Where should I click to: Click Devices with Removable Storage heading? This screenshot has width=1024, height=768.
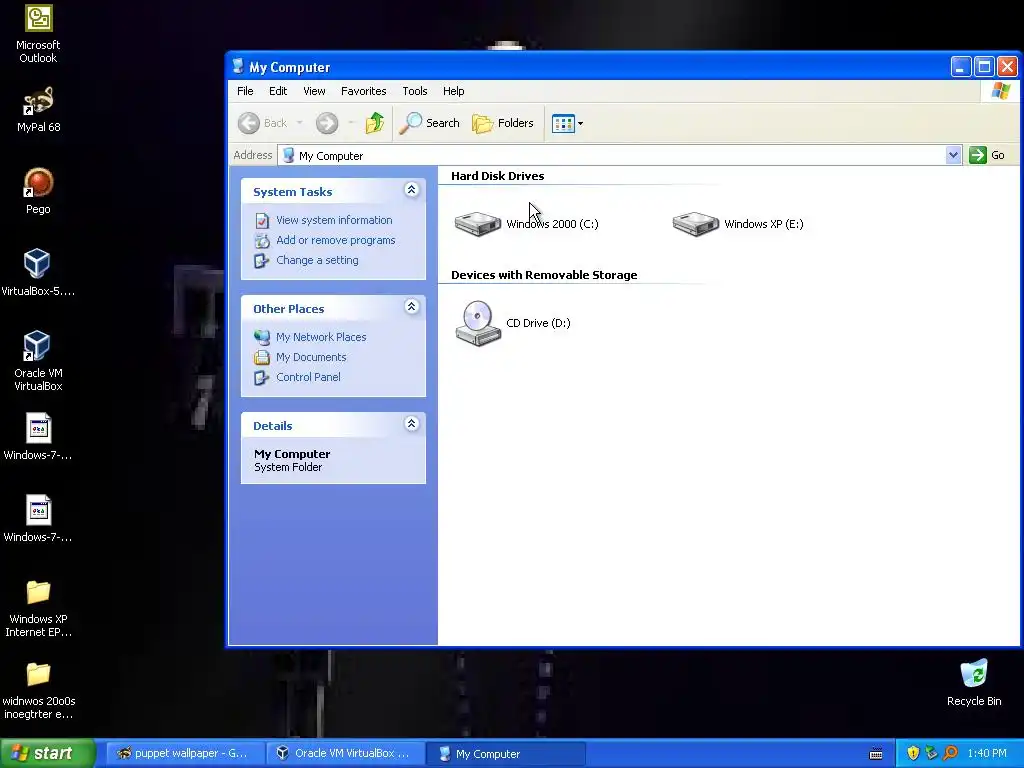[544, 275]
